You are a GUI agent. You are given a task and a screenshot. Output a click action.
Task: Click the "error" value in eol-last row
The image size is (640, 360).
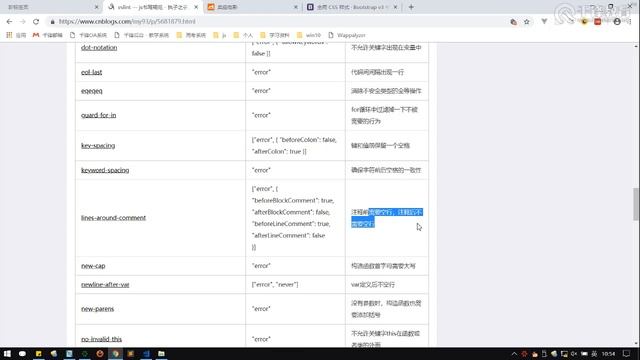click(x=261, y=72)
